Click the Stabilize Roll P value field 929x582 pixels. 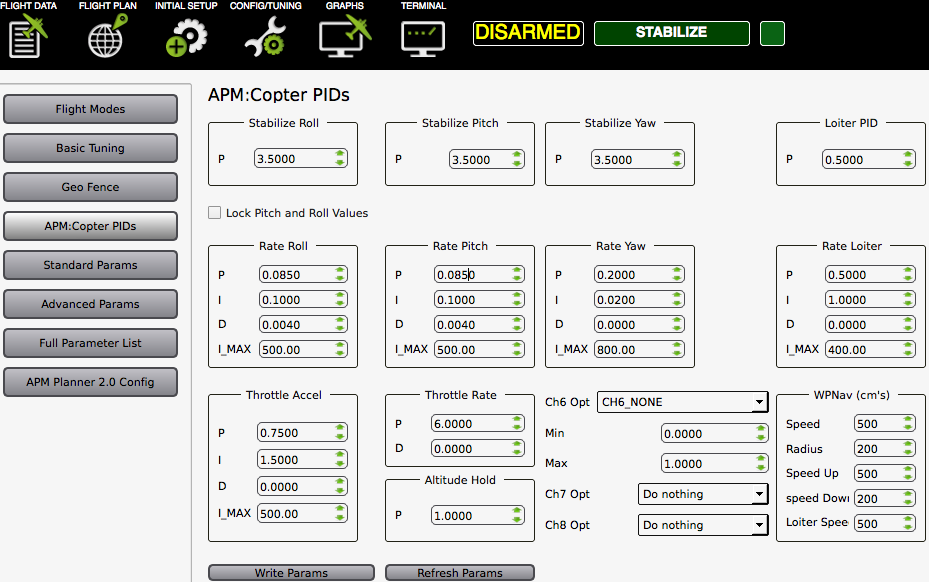300,159
